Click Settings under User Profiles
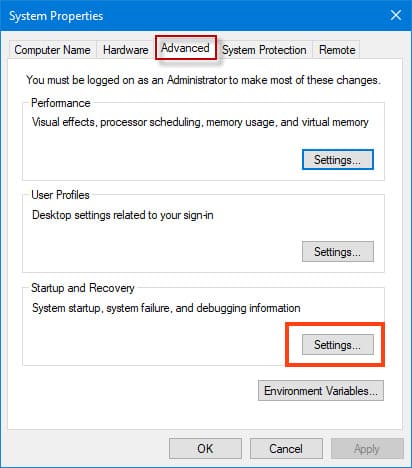Screen dimensions: 412x468 click(338, 252)
